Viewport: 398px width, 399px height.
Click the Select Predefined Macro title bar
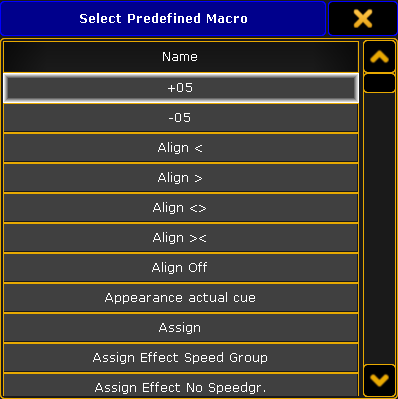[x=163, y=18]
